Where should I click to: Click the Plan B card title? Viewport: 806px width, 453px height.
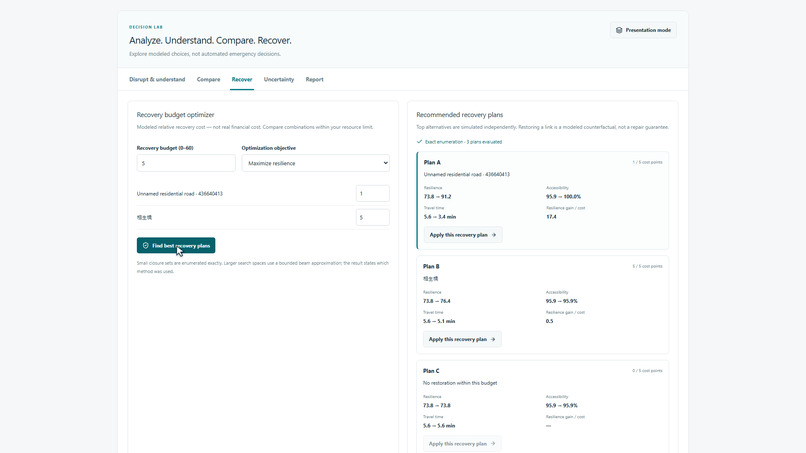pos(431,267)
